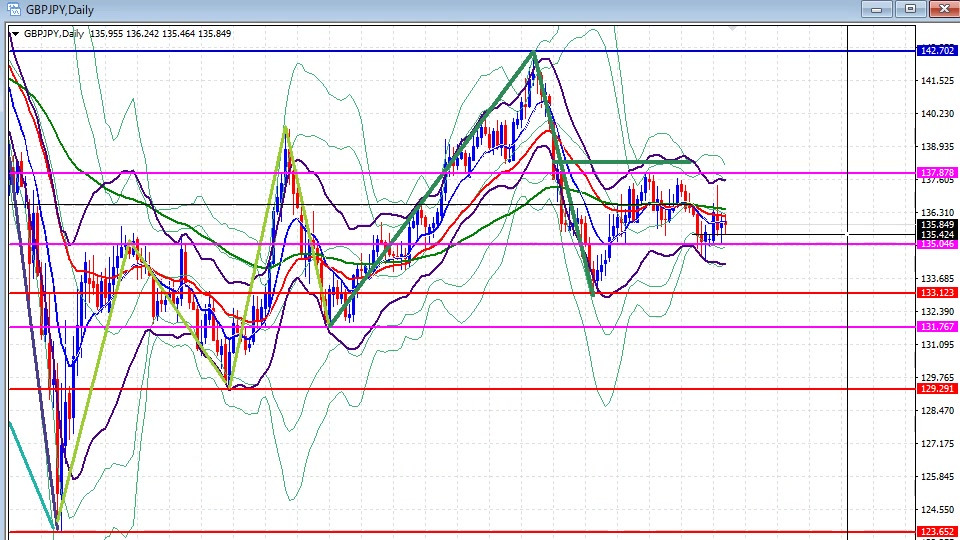Click the 138.935 price scale value

tap(937, 147)
